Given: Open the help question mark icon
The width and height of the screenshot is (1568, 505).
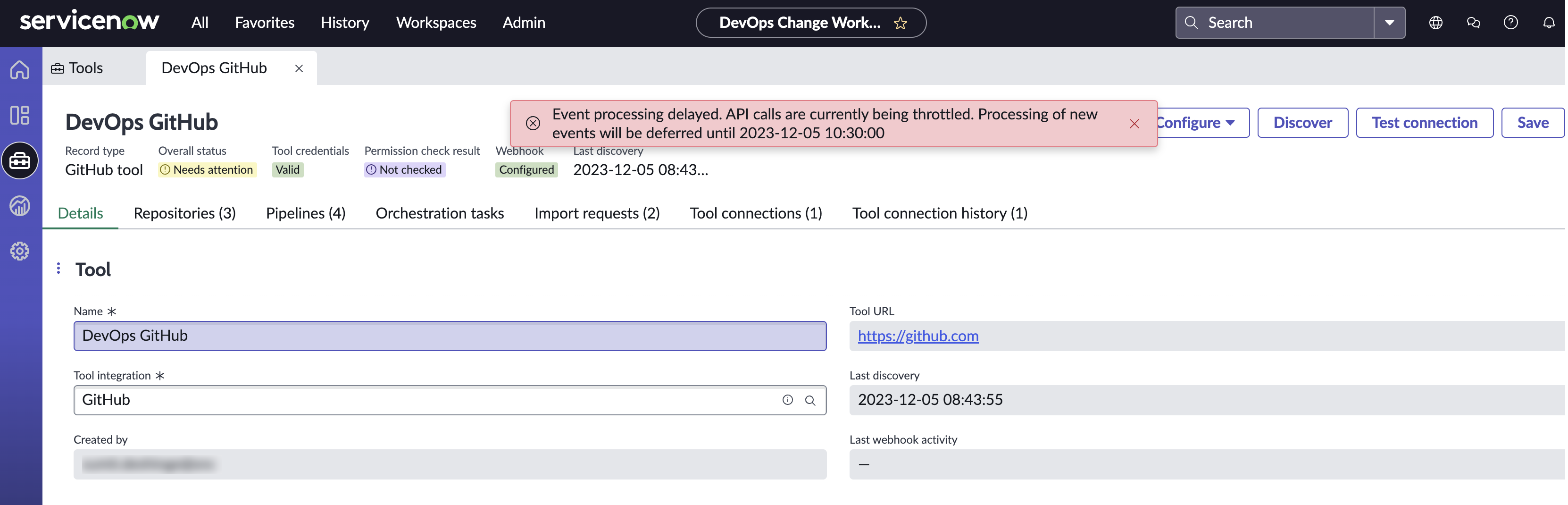Looking at the screenshot, I should (x=1511, y=23).
